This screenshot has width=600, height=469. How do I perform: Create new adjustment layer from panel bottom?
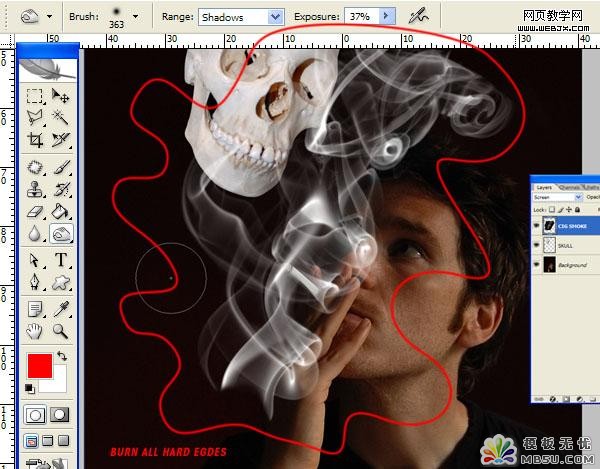pyautogui.click(x=579, y=399)
